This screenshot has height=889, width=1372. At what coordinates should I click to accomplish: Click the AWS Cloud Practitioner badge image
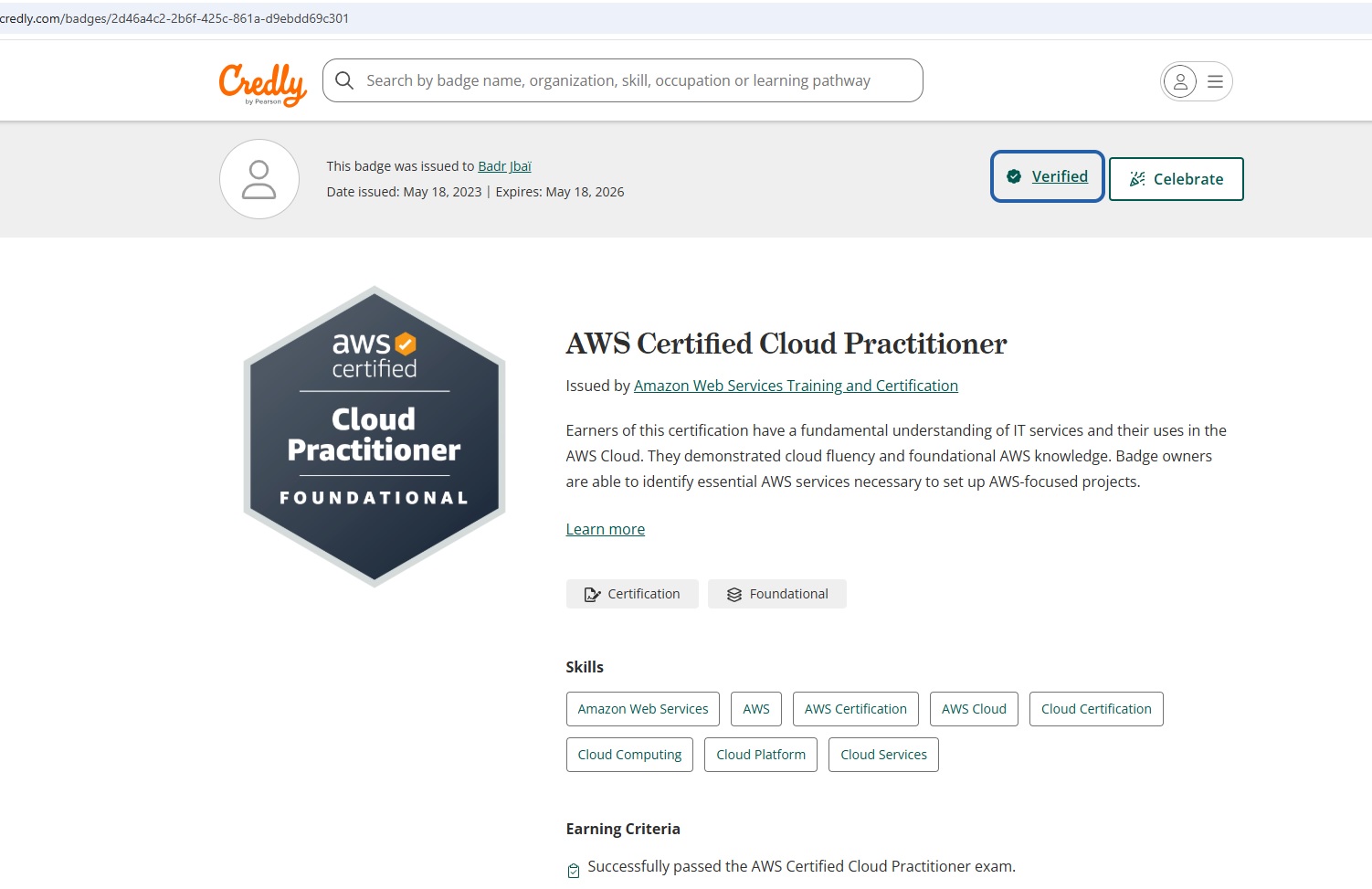coord(375,436)
